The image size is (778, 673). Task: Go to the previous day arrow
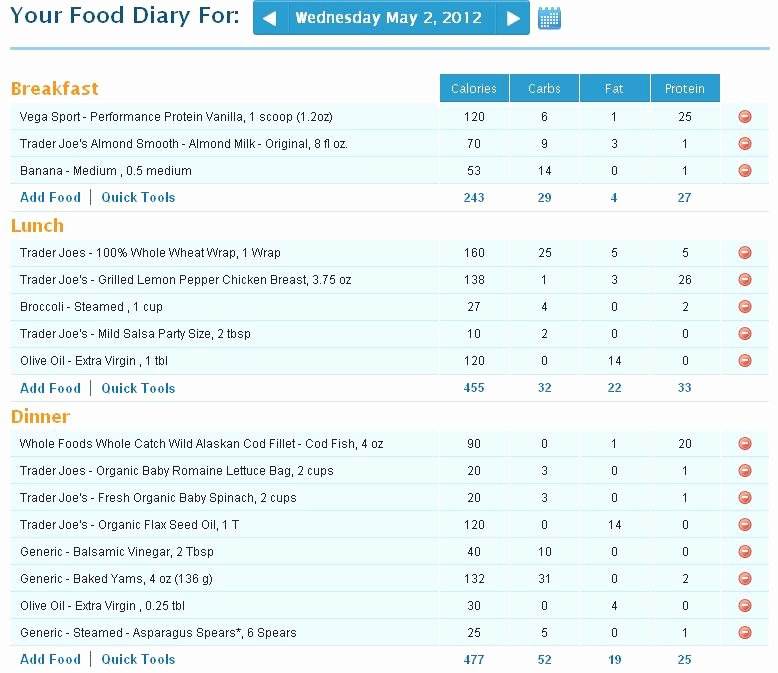269,18
